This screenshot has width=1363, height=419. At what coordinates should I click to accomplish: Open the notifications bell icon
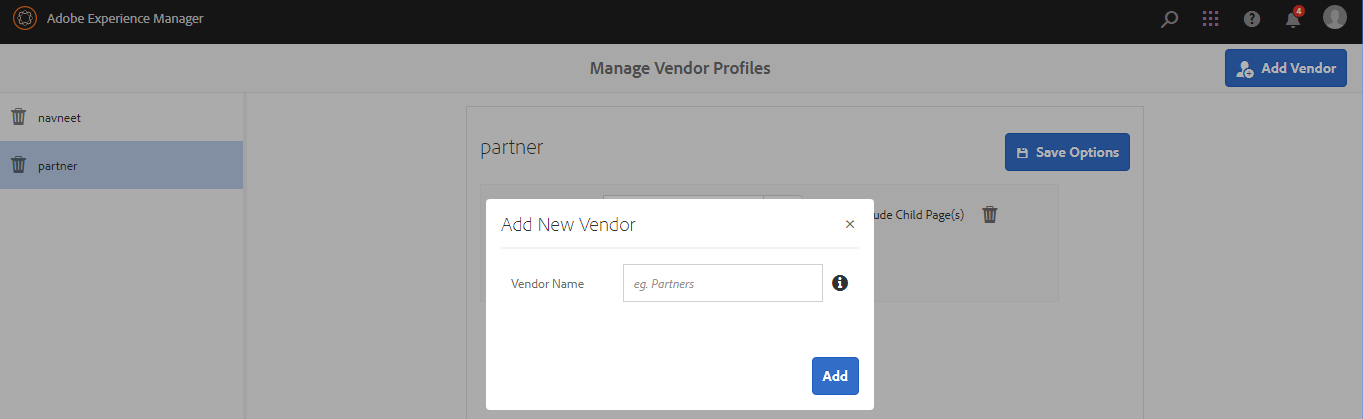tap(1293, 18)
